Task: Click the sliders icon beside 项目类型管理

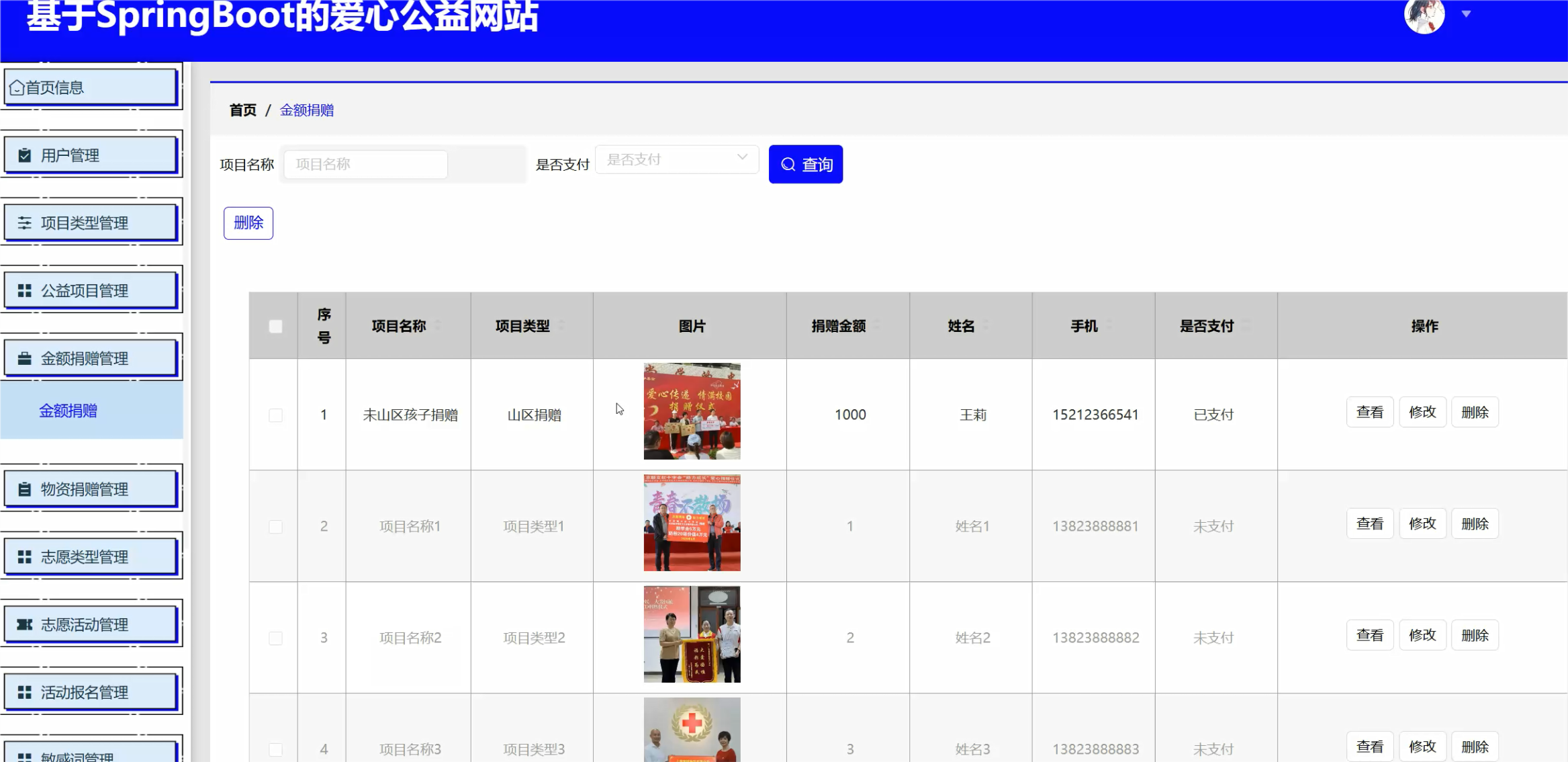Action: 25,223
